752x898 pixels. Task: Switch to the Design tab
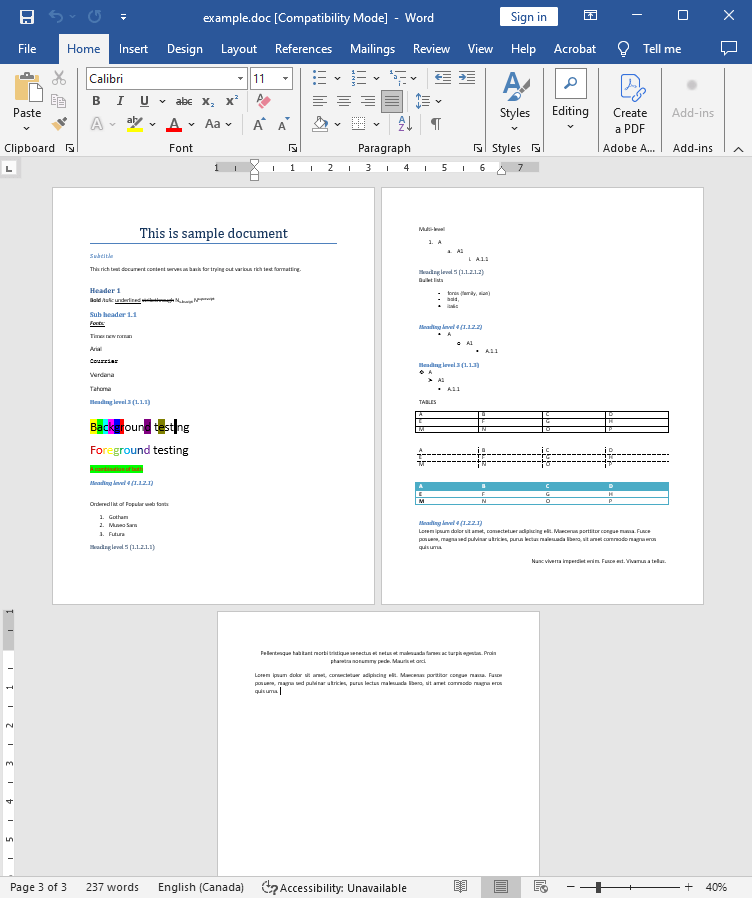[185, 49]
